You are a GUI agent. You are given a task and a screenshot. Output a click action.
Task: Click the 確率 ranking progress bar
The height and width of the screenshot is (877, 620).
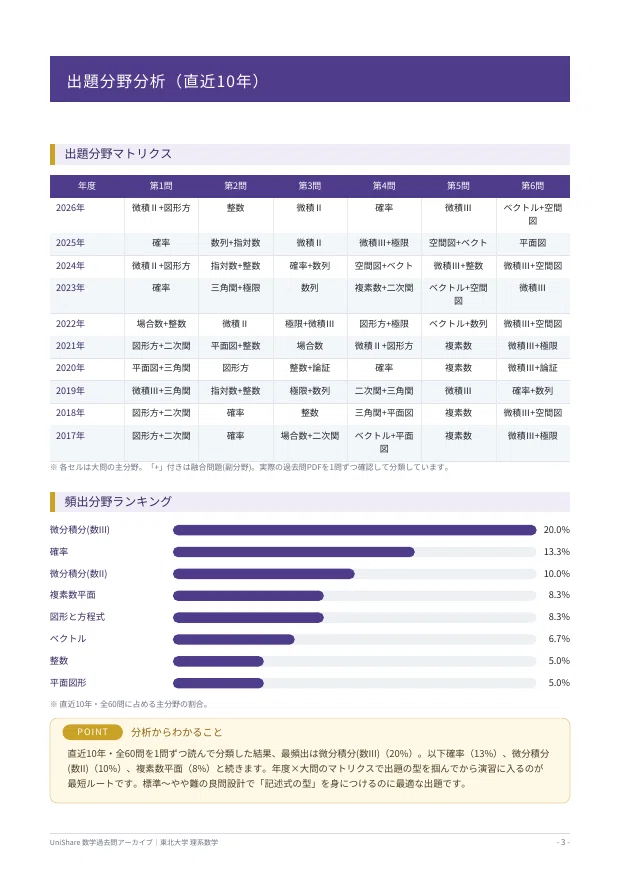pos(354,552)
